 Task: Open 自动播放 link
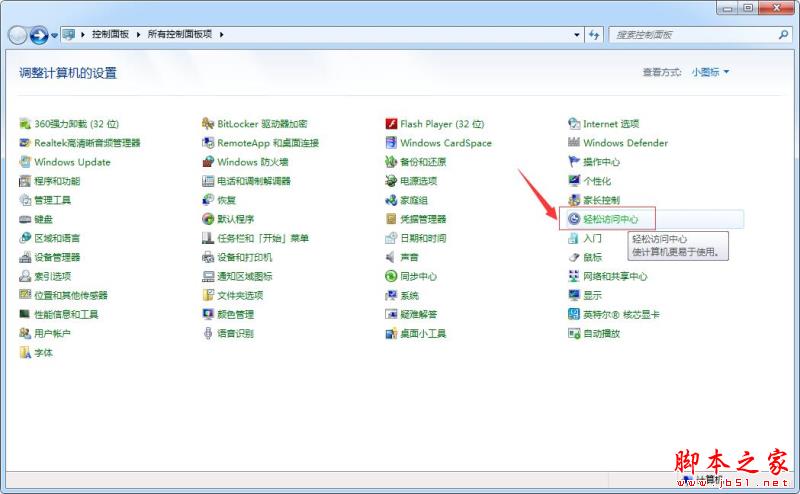(x=602, y=334)
